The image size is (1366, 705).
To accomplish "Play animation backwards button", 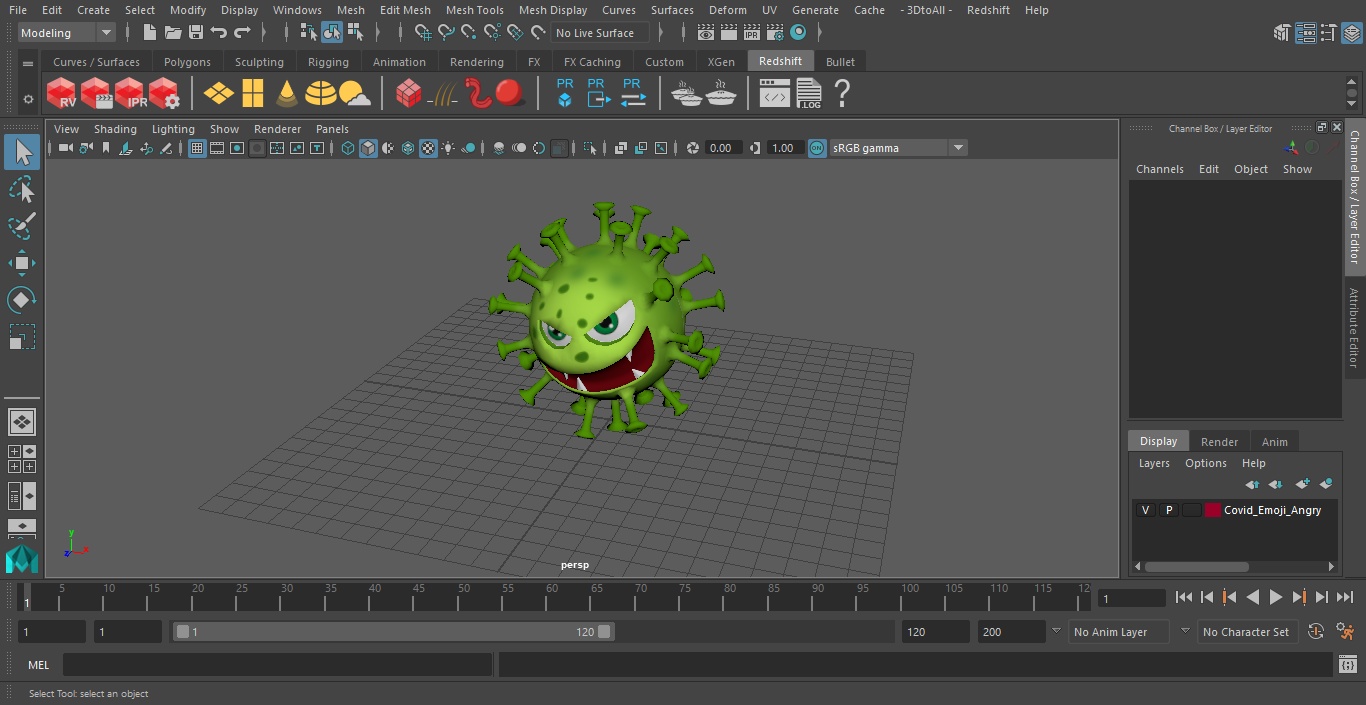I will [1252, 597].
